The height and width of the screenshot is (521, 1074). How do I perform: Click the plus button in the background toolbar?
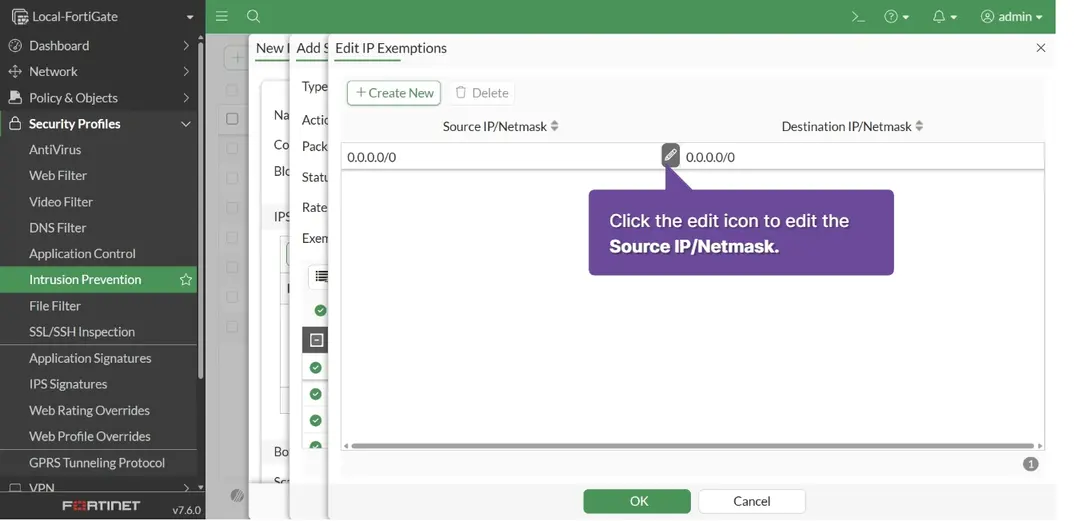point(236,58)
